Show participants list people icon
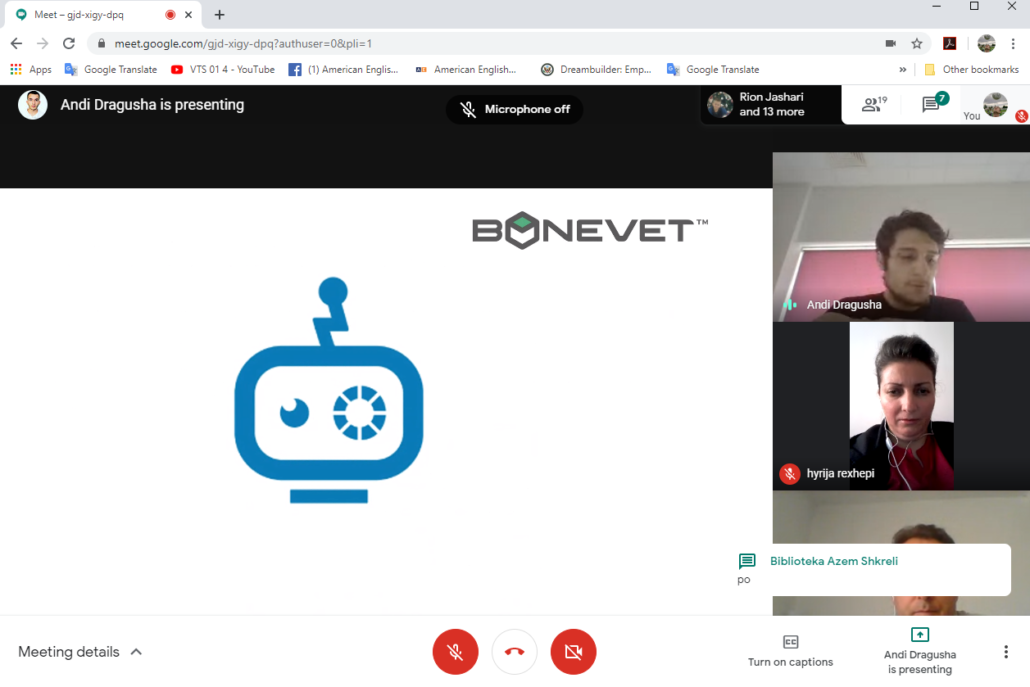Screen dimensions: 1030x687 click(x=874, y=104)
